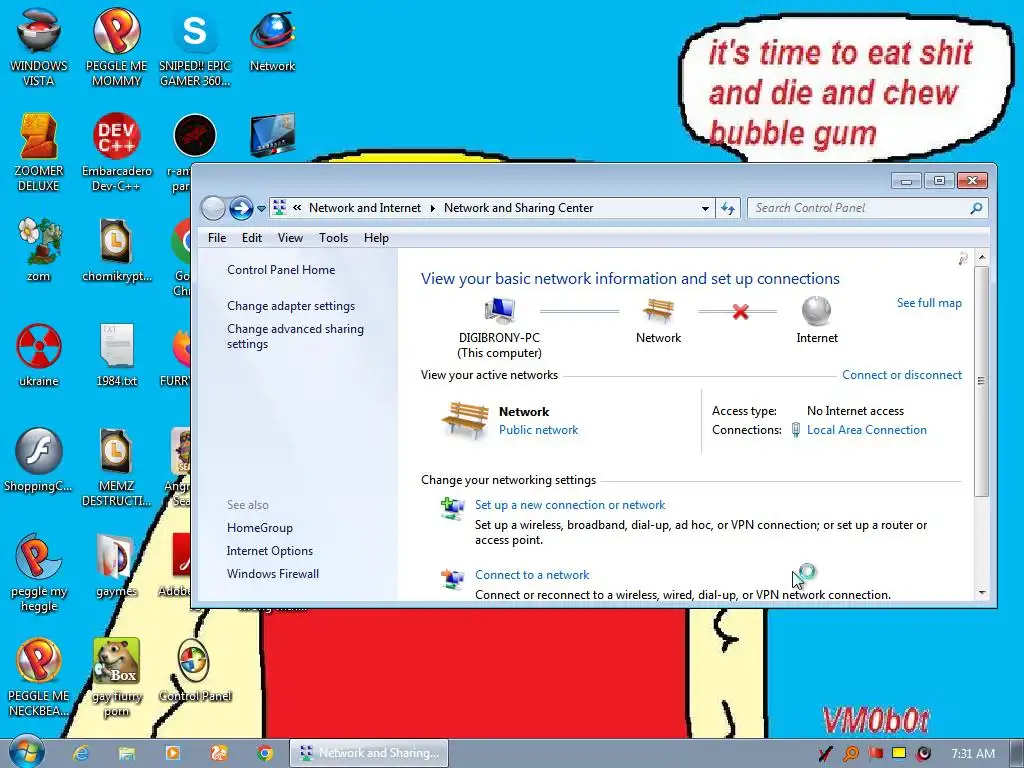Click the scrollbar up arrow

[982, 257]
